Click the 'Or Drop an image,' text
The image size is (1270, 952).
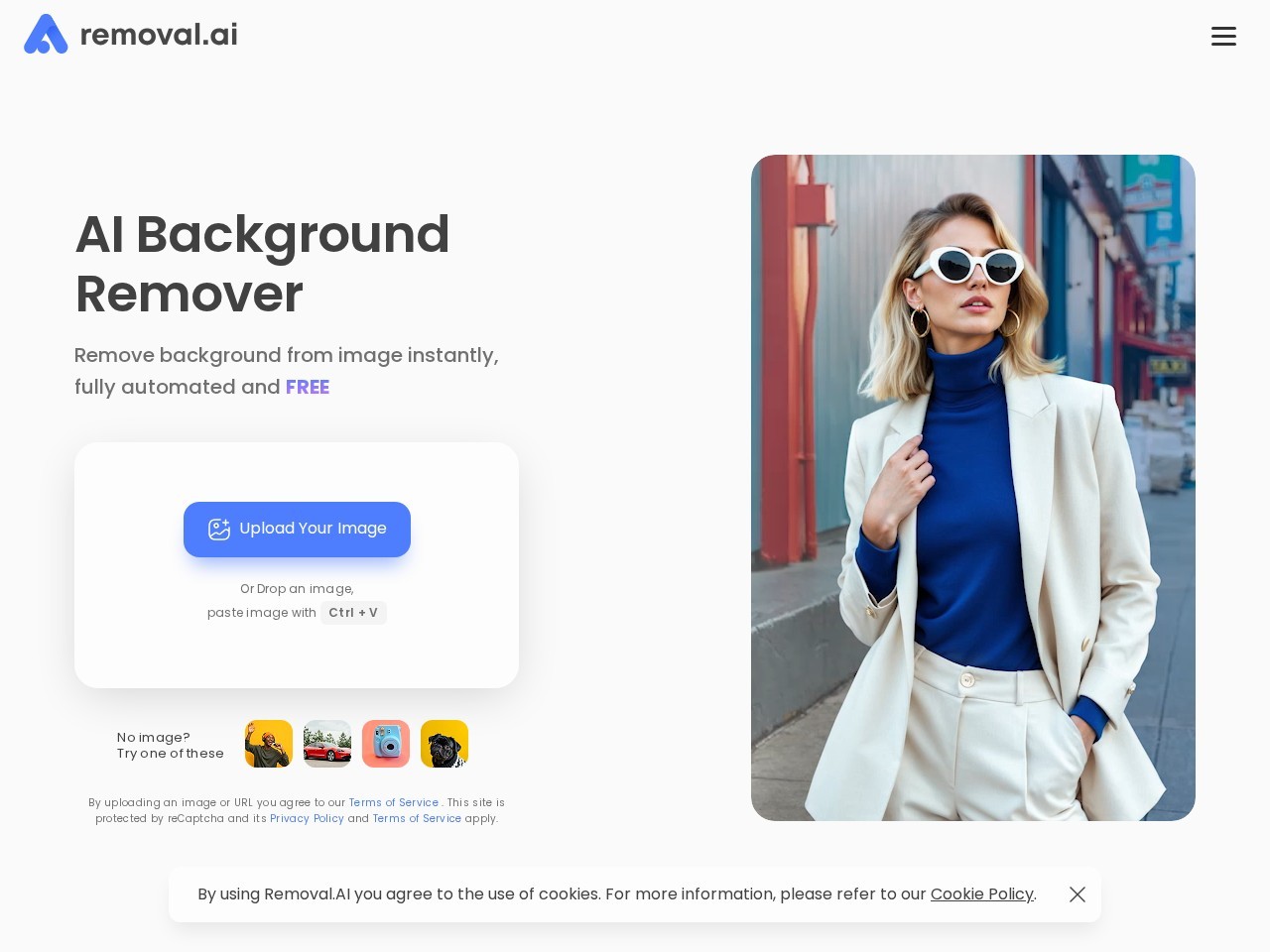(297, 589)
